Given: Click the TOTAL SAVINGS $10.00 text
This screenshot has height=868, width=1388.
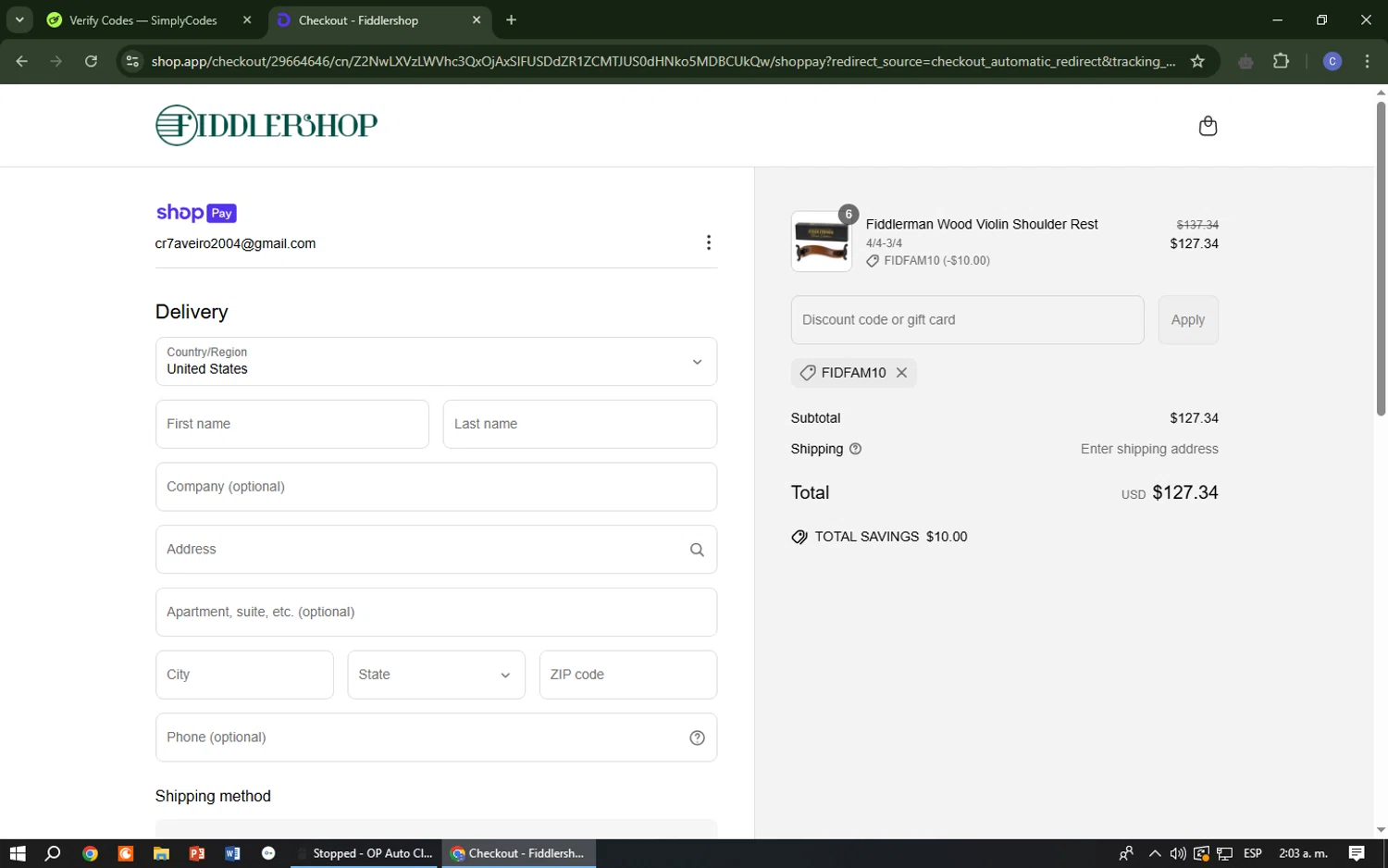Looking at the screenshot, I should 891,537.
